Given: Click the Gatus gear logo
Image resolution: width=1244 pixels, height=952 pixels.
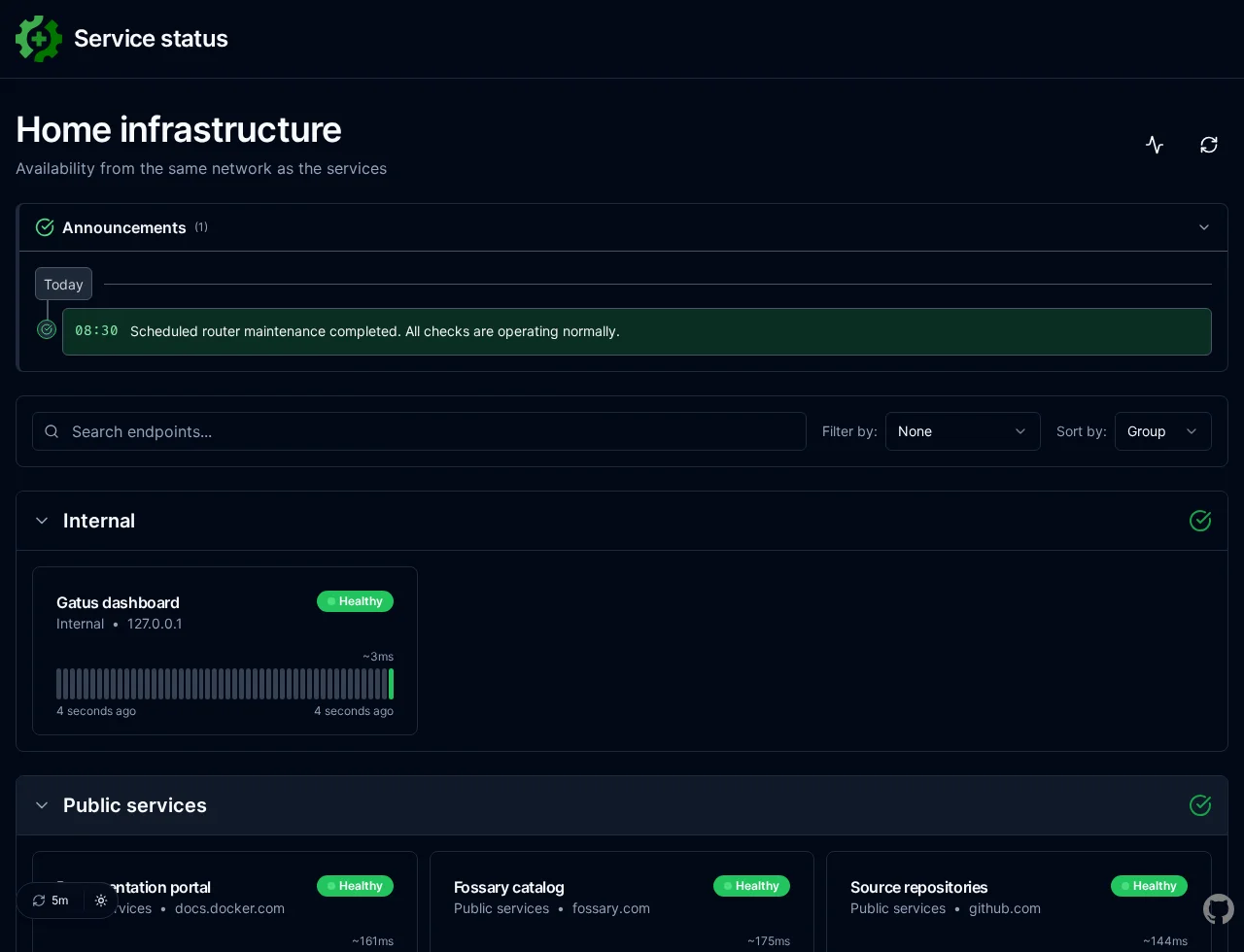Looking at the screenshot, I should (39, 39).
